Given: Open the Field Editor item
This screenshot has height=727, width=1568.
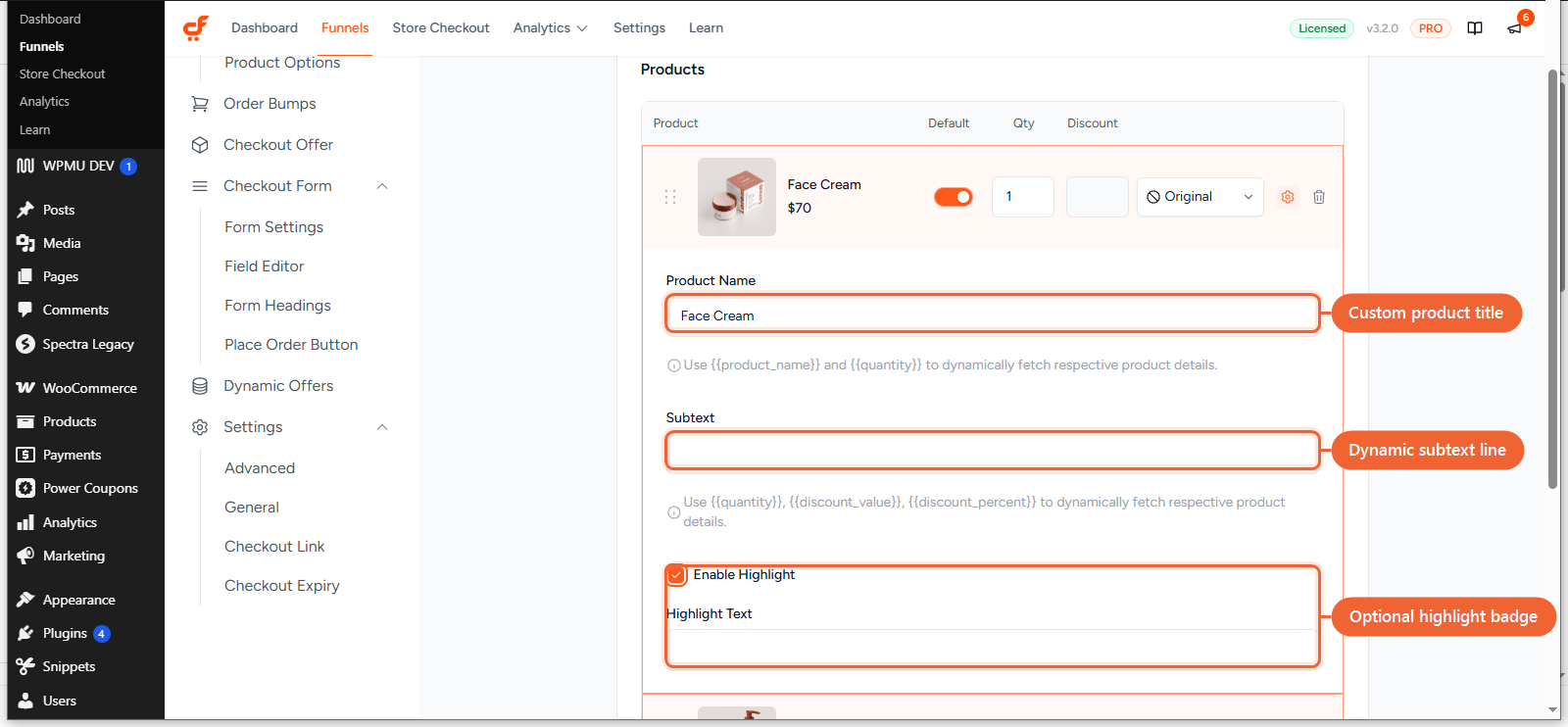Looking at the screenshot, I should pos(264,267).
